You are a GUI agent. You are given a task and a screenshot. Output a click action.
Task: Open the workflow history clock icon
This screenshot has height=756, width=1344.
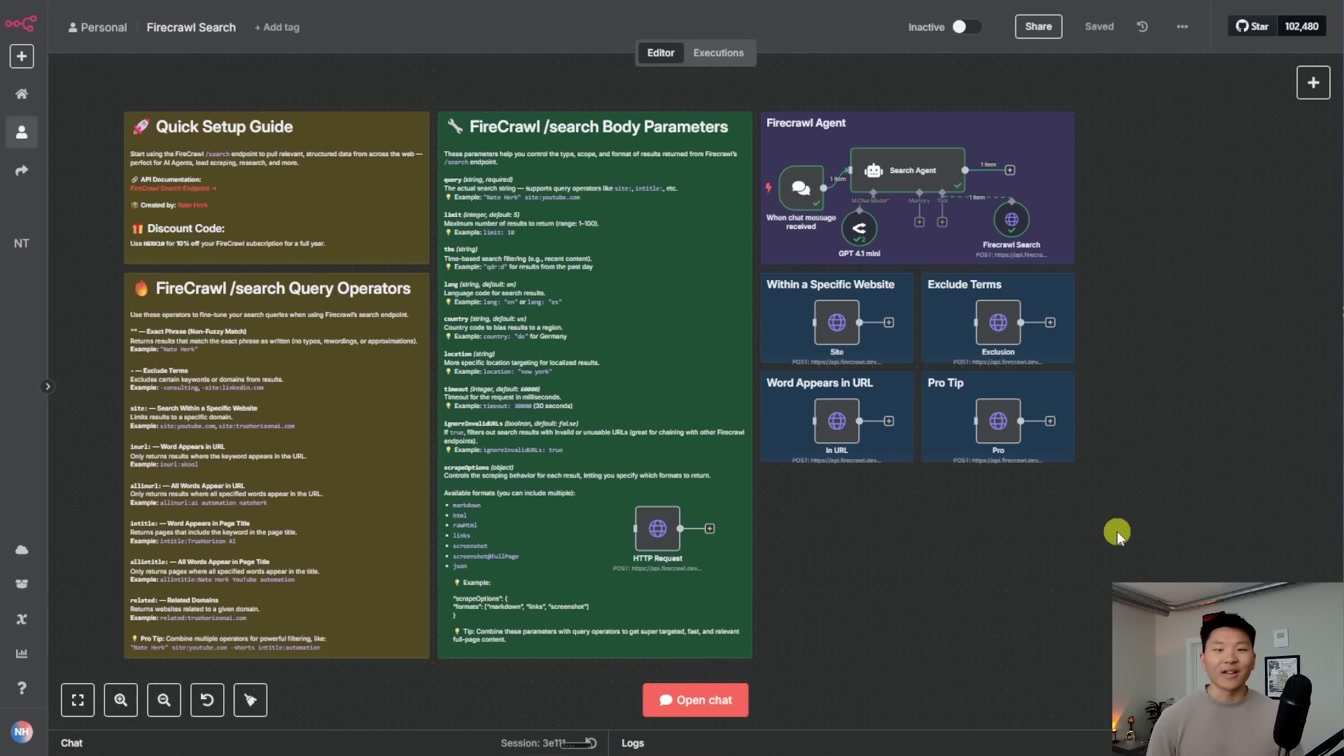(x=1142, y=27)
